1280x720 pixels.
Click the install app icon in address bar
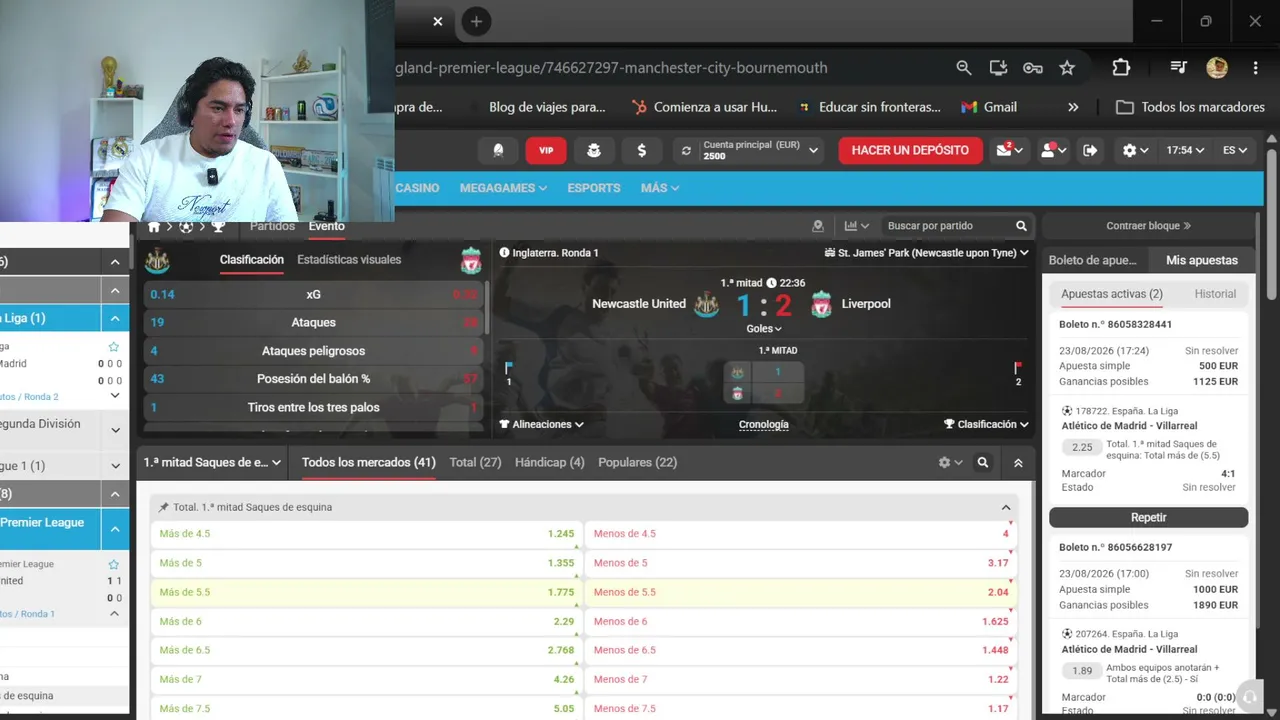pos(998,68)
